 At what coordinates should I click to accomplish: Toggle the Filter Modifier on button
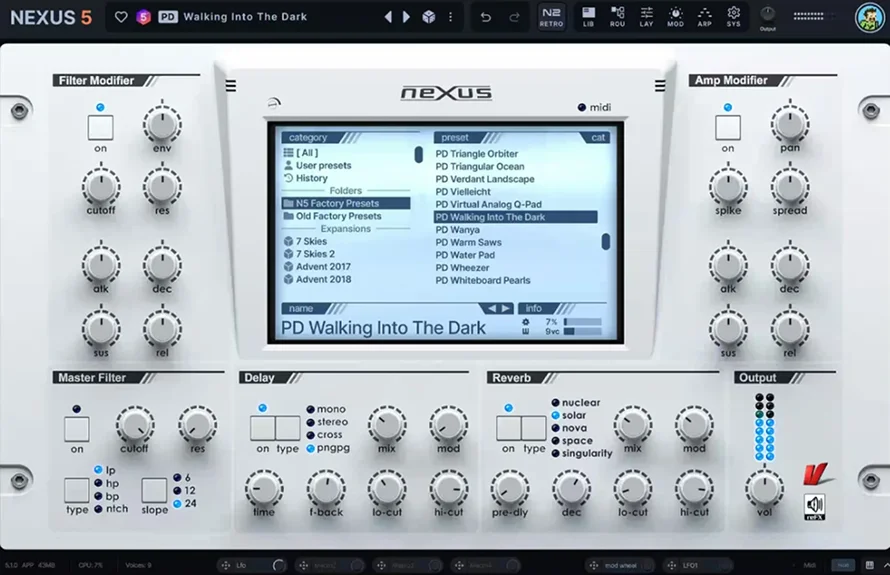pyautogui.click(x=100, y=128)
